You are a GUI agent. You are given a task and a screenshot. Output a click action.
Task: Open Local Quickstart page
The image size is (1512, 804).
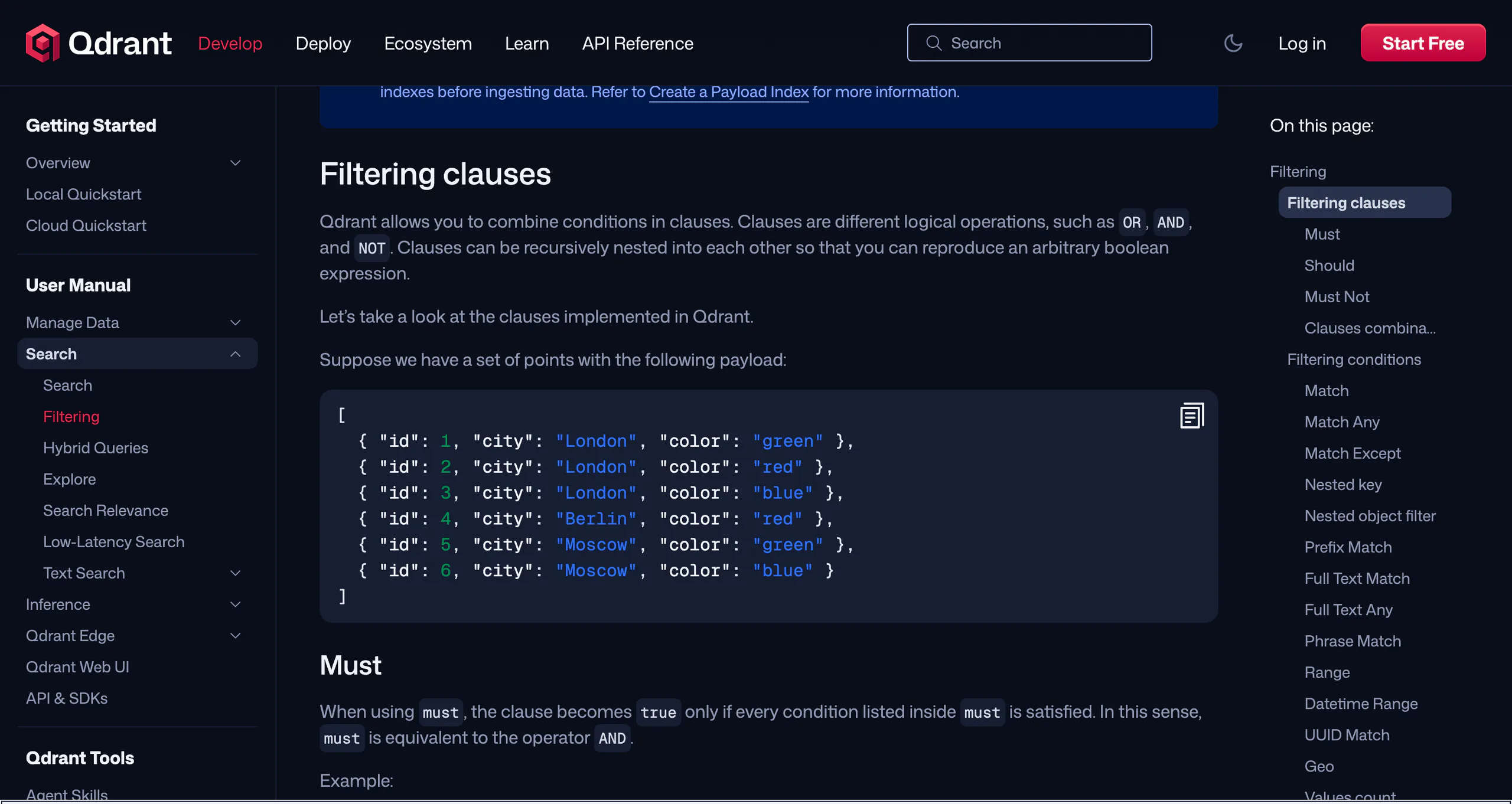tap(83, 194)
